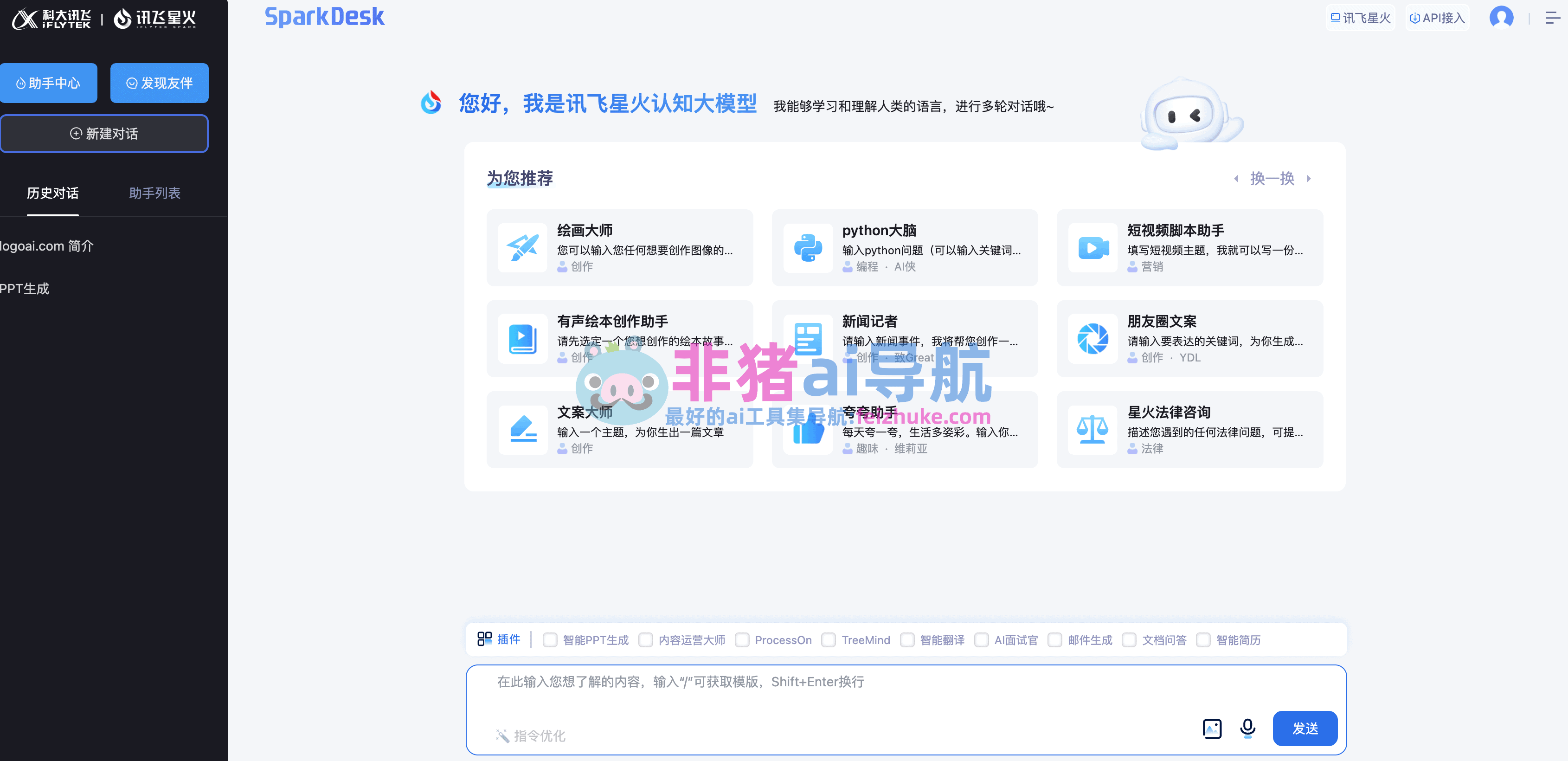The width and height of the screenshot is (1568, 761).
Task: Click the 星火法律咨询 scales icon
Action: (1092, 430)
